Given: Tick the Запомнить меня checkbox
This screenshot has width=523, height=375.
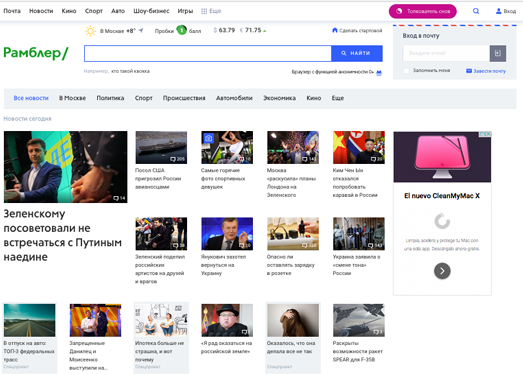Looking at the screenshot, I should click(x=406, y=71).
